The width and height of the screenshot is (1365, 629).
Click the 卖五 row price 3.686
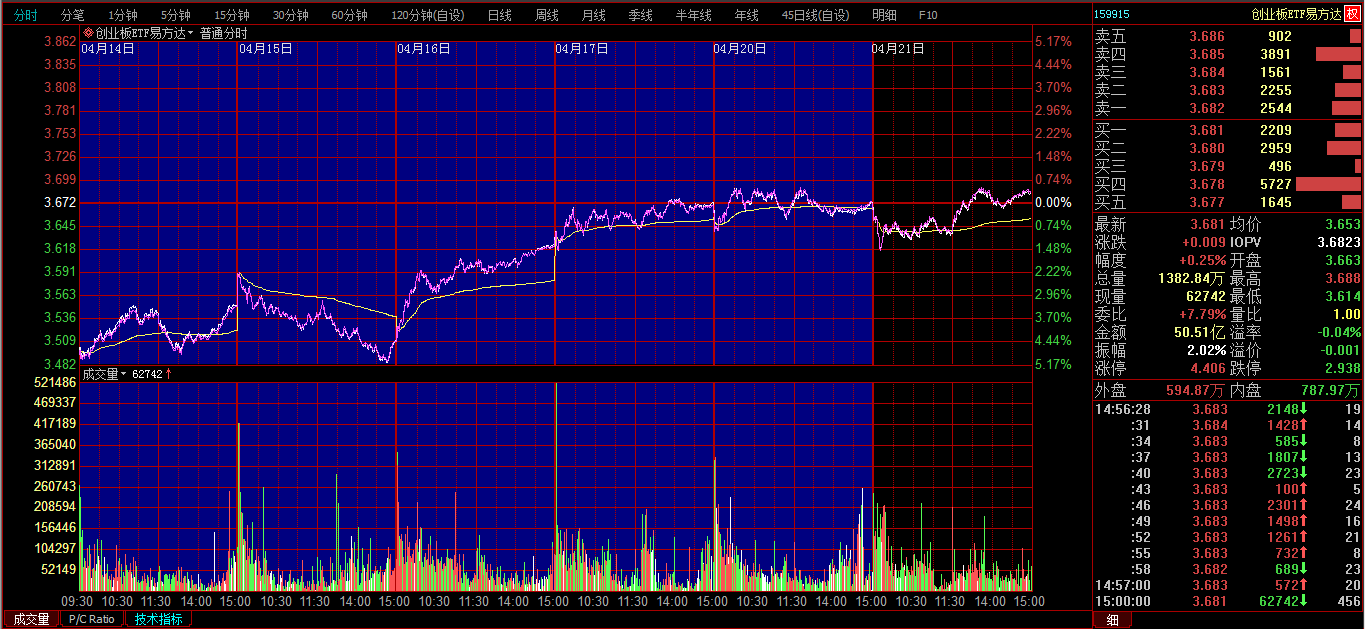[1206, 36]
